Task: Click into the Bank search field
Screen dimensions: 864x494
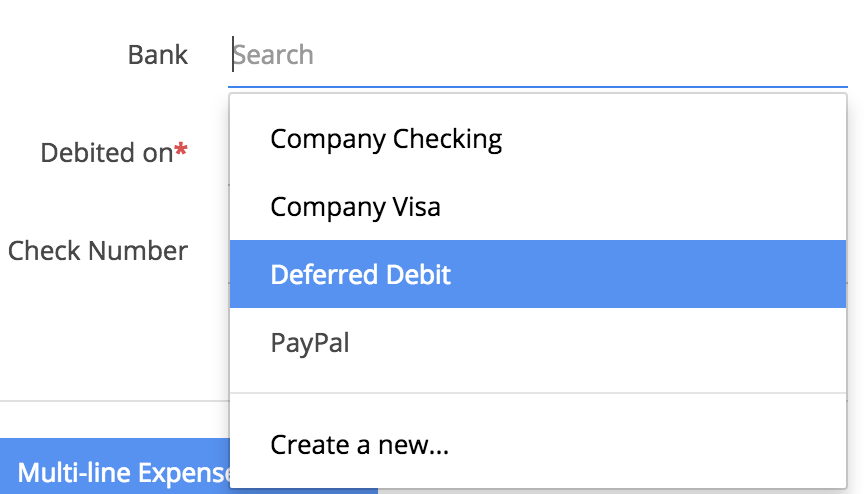Action: pos(538,55)
